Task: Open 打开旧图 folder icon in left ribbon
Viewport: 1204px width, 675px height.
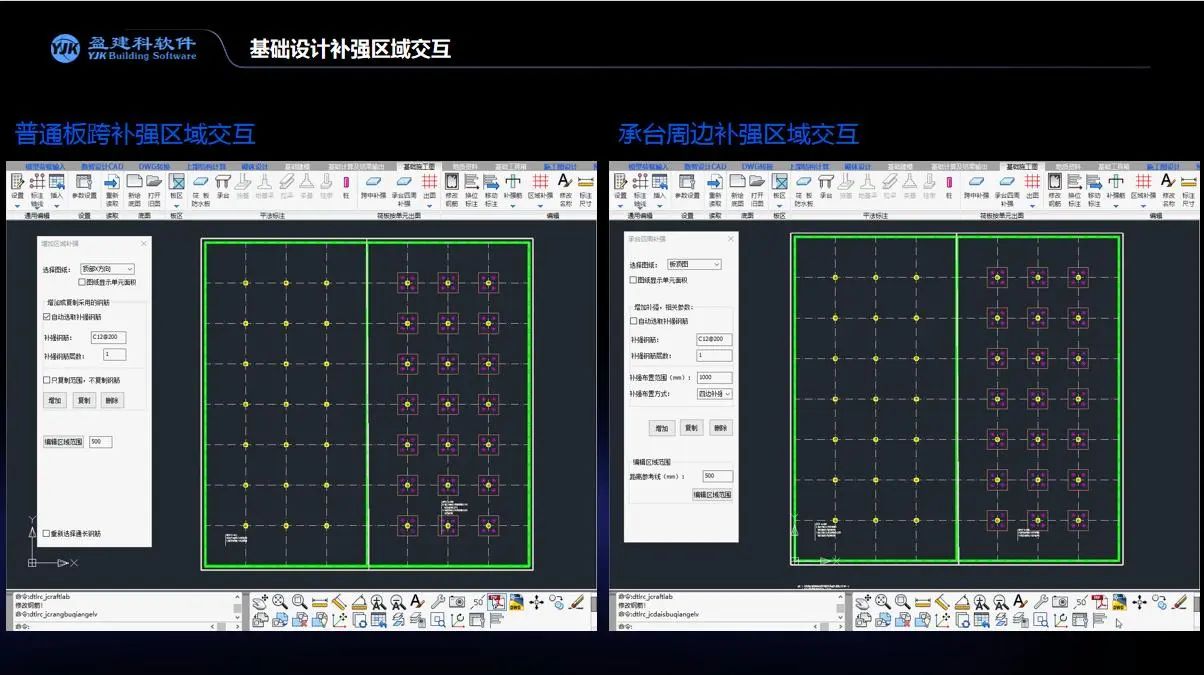Action: [154, 184]
